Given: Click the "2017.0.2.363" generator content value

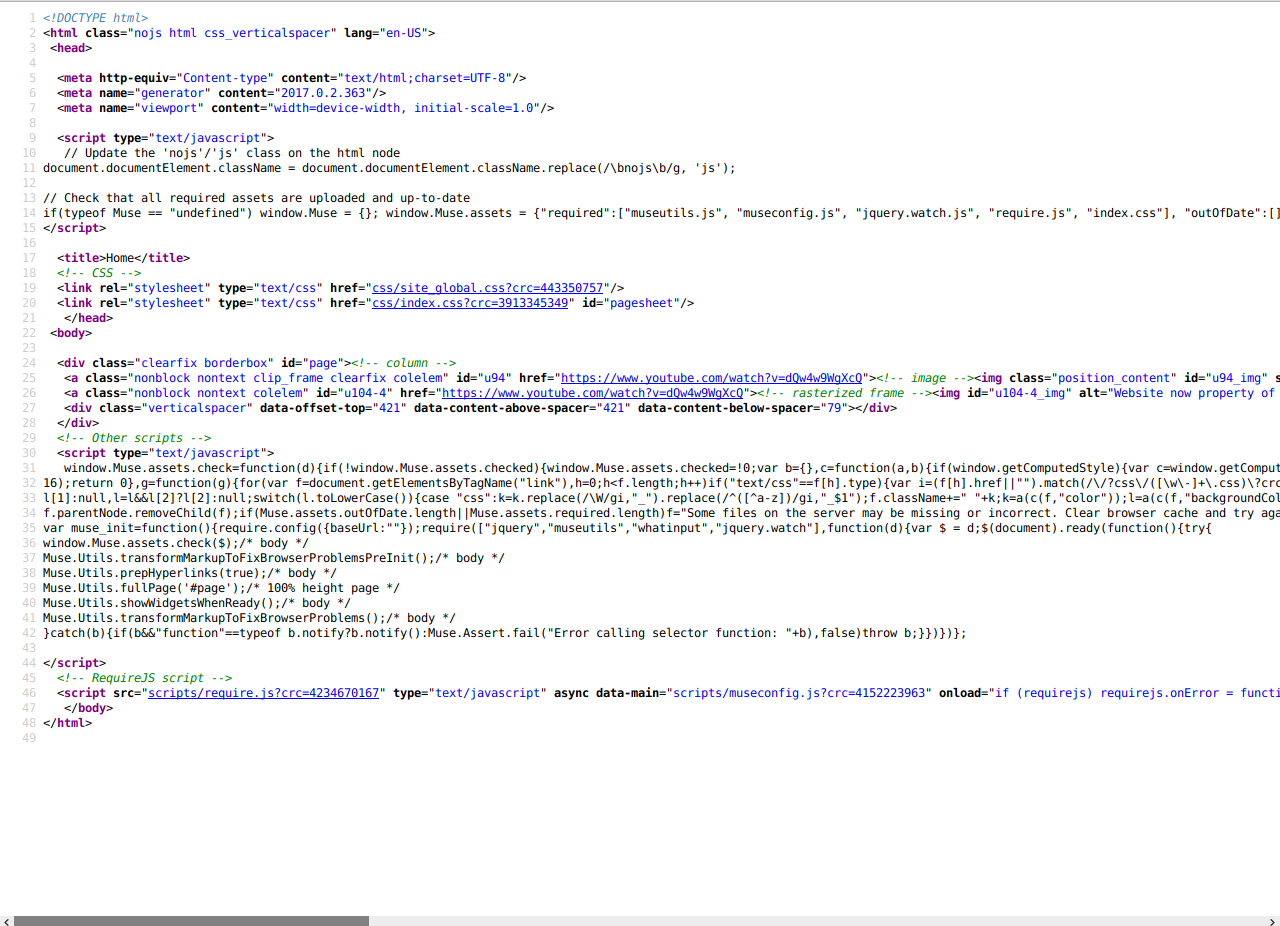Looking at the screenshot, I should coord(319,93).
